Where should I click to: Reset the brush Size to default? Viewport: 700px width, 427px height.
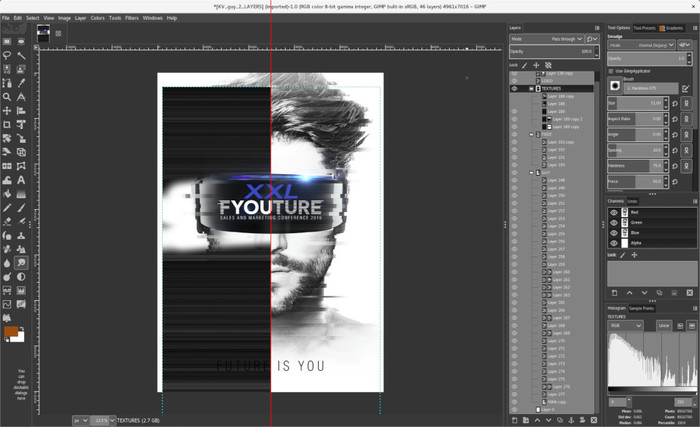[674, 102]
